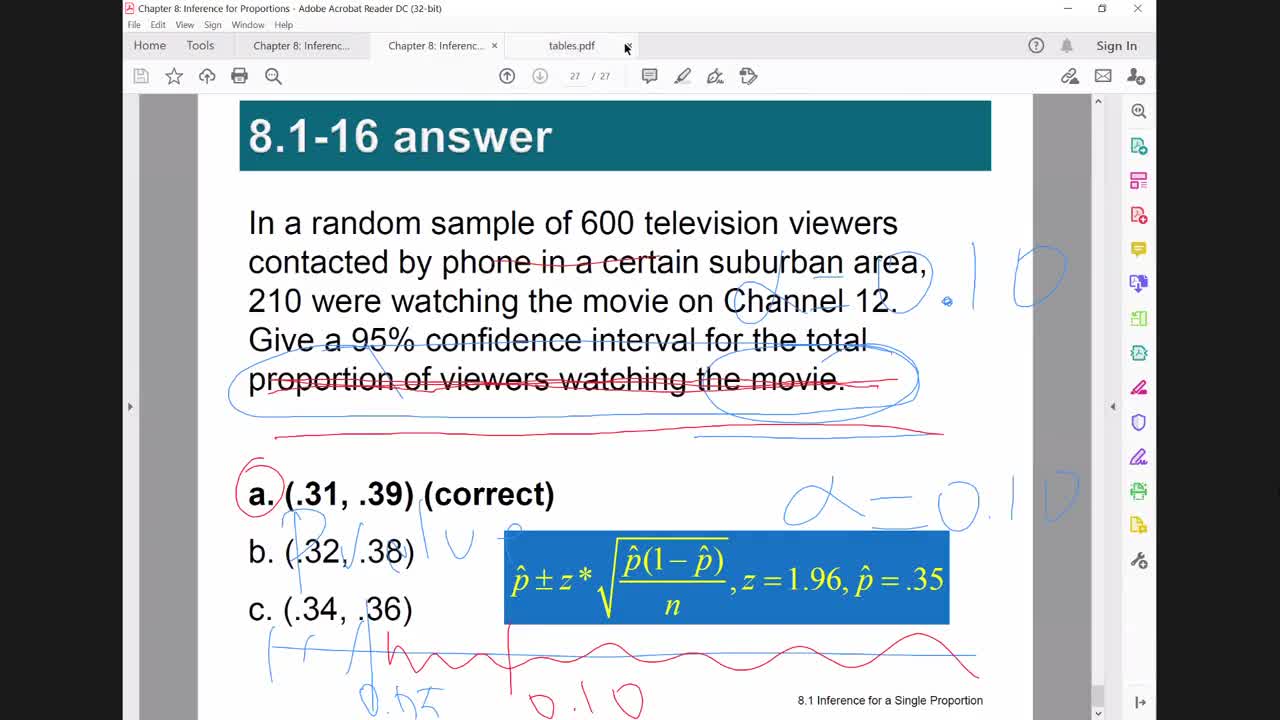Open the View menu
This screenshot has height=720, width=1280.
tap(185, 25)
